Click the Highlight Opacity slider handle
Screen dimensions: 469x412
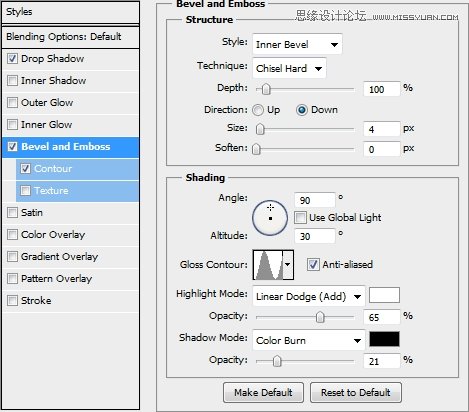coord(320,317)
